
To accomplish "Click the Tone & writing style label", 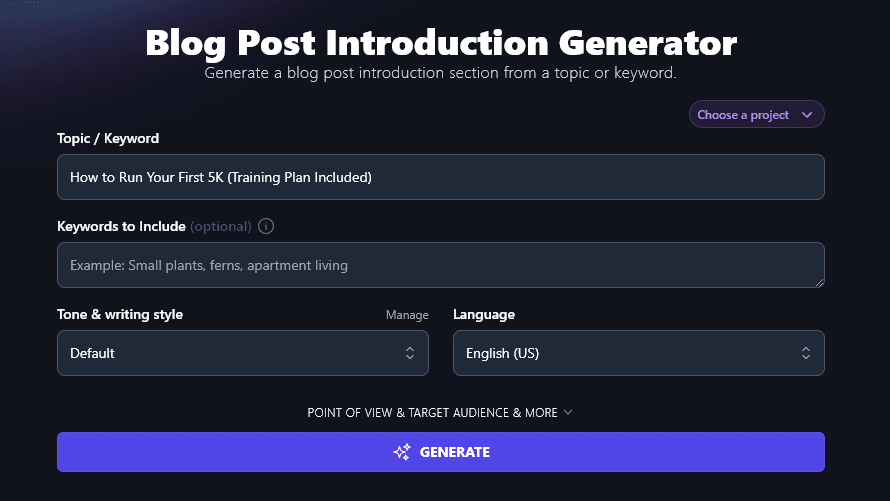I will point(120,314).
